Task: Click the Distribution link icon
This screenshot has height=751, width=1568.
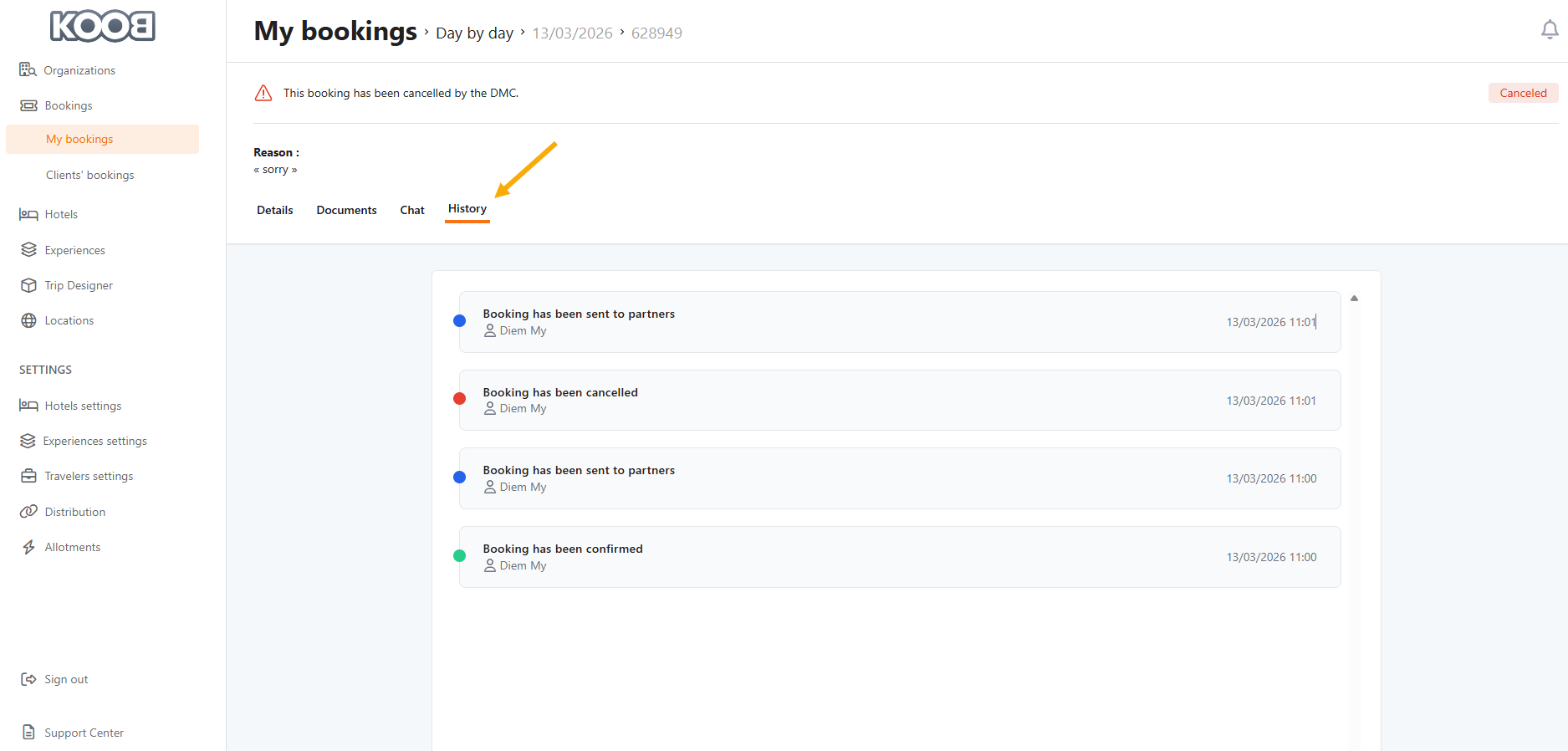Action: pos(28,512)
